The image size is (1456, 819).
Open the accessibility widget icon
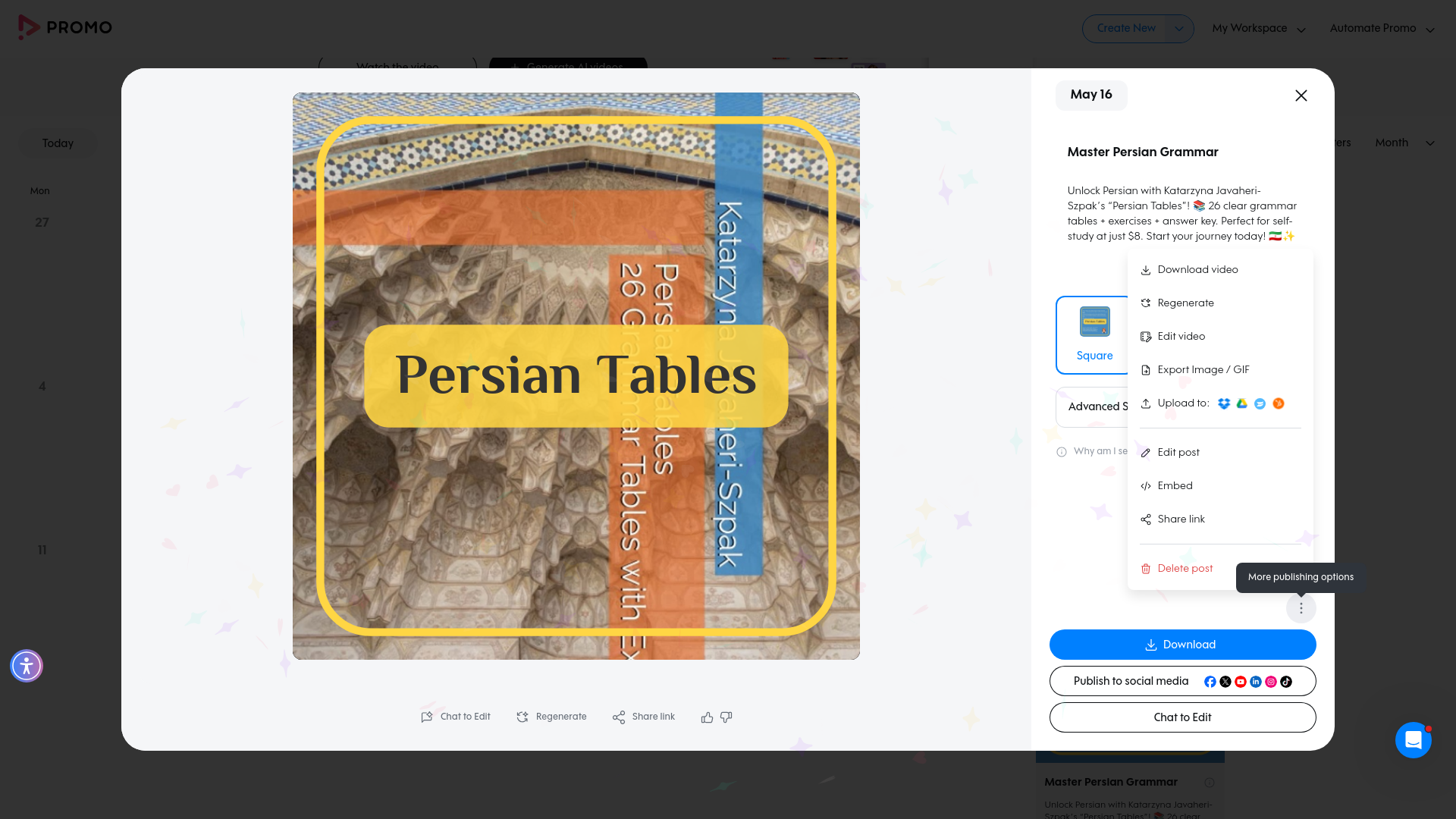coord(27,666)
